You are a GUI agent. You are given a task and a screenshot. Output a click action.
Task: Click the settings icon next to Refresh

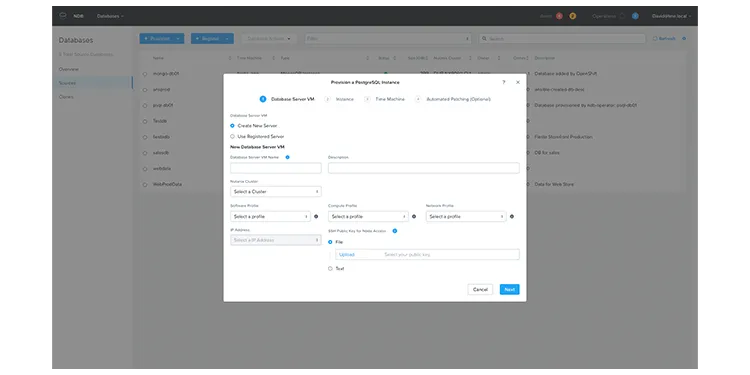pos(684,39)
